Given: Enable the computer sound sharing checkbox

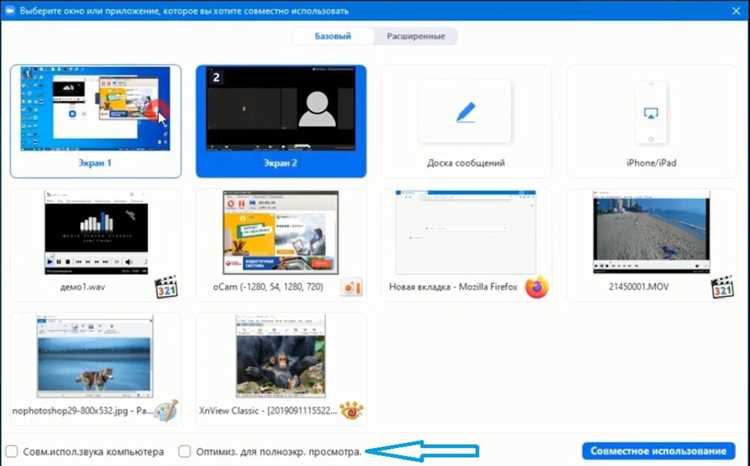Looking at the screenshot, I should 12,452.
